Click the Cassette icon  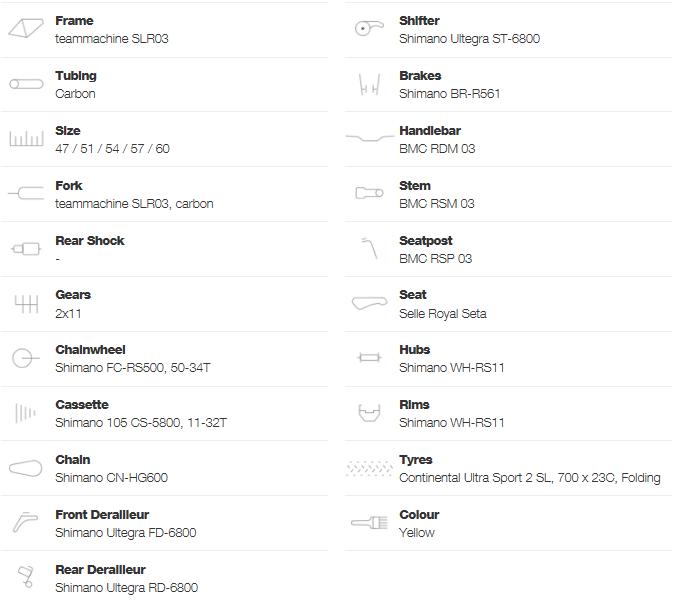point(25,413)
